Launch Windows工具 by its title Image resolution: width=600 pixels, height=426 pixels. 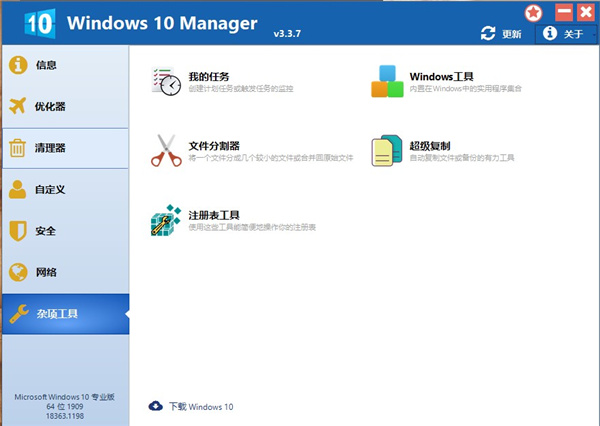pos(442,77)
